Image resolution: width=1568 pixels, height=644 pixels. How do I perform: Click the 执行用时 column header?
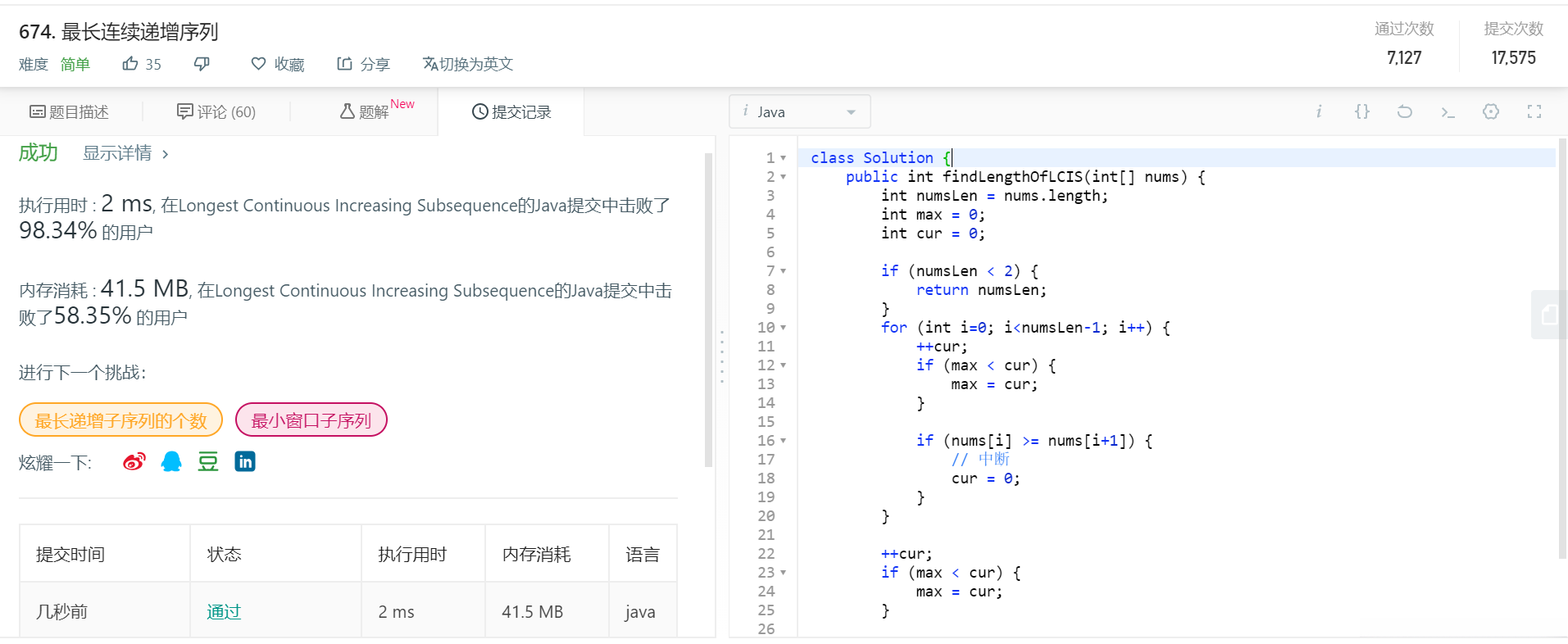coord(412,555)
